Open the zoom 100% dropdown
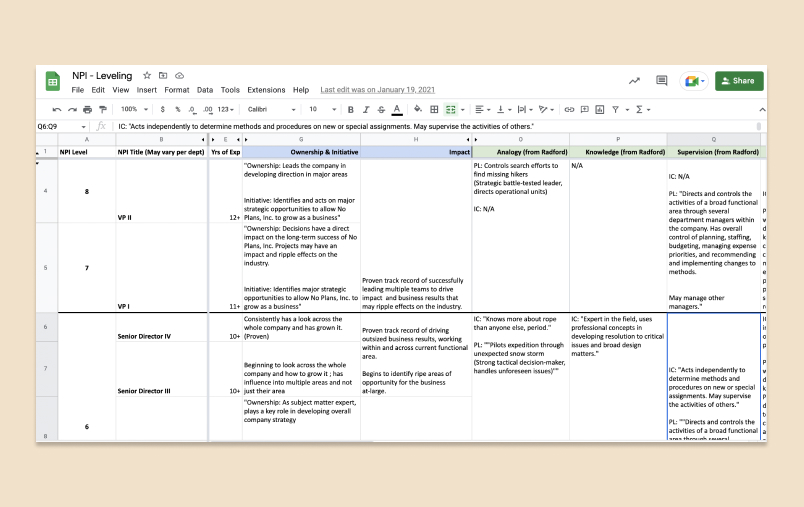This screenshot has height=507, width=804. [134, 109]
